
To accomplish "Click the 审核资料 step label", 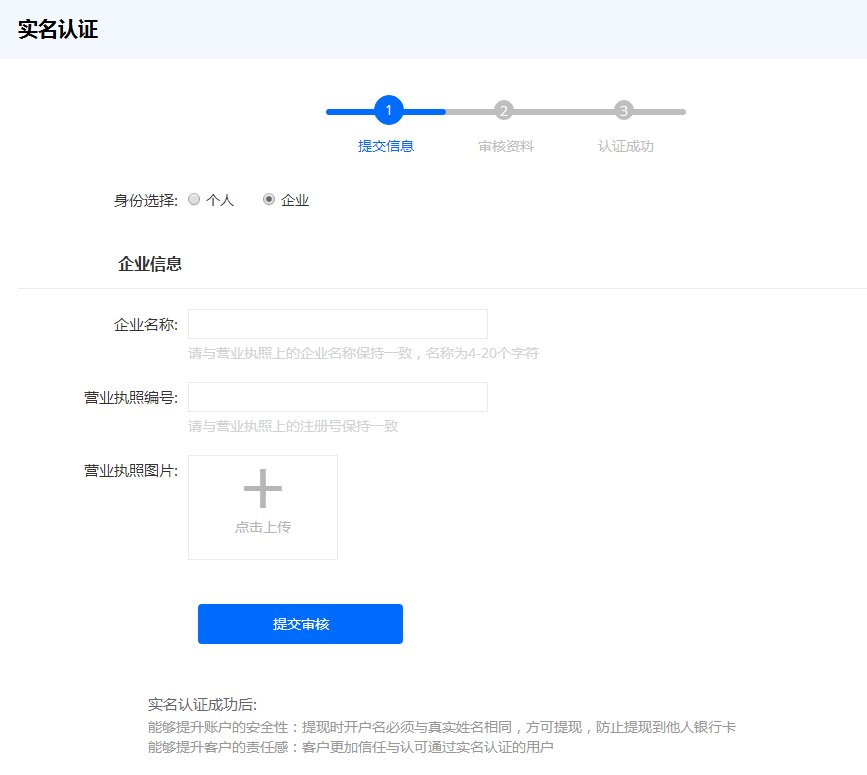I will pos(506,145).
